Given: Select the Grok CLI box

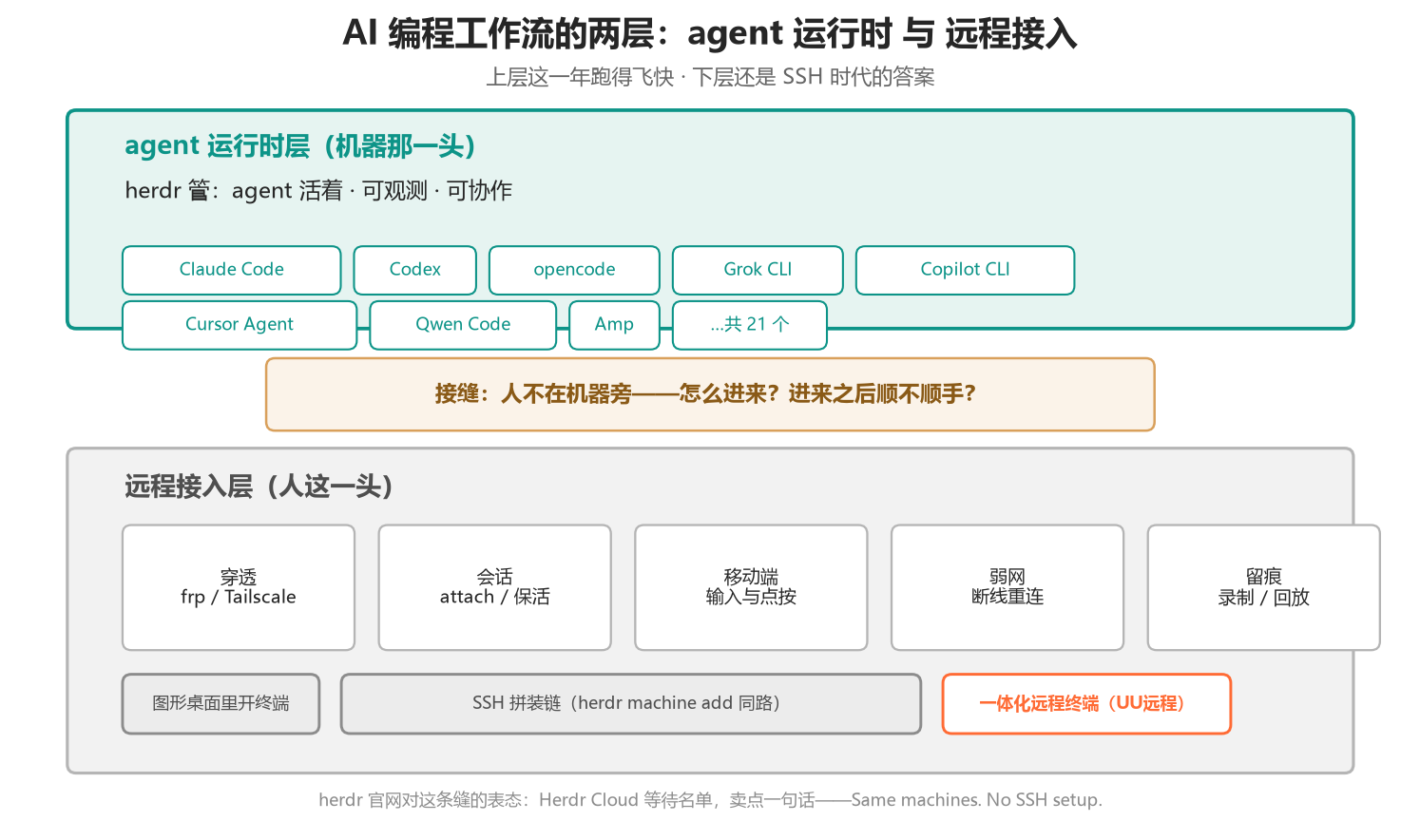Looking at the screenshot, I should (758, 270).
